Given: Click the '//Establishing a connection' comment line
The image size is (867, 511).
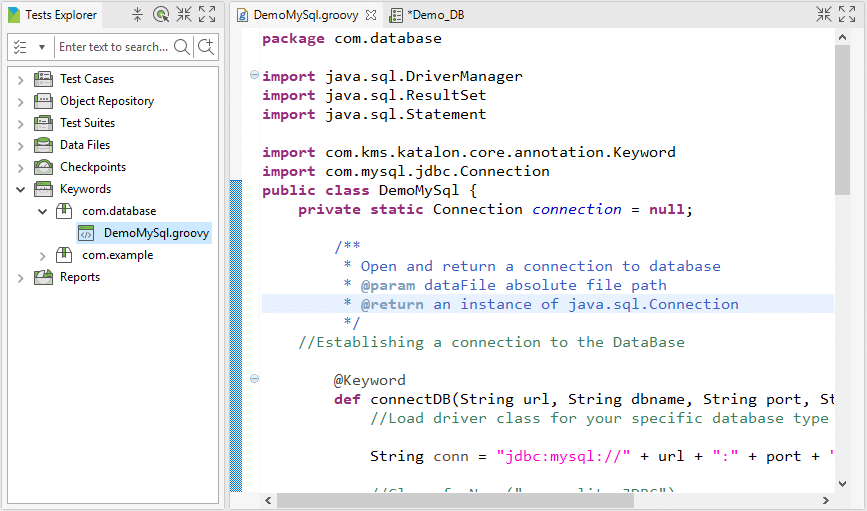Looking at the screenshot, I should pos(491,342).
